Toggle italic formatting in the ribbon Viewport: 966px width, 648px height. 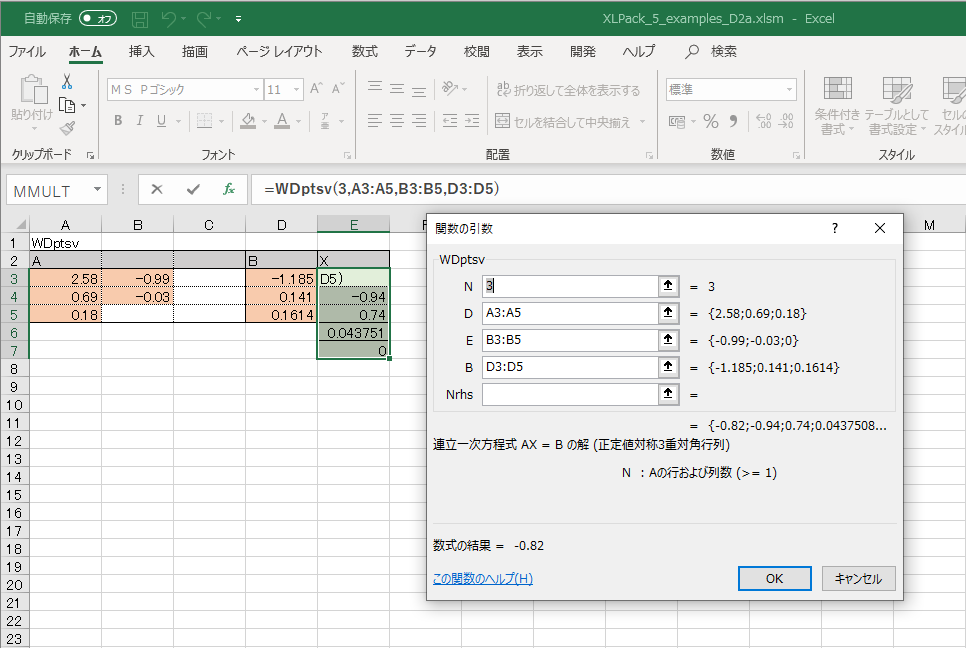(140, 121)
